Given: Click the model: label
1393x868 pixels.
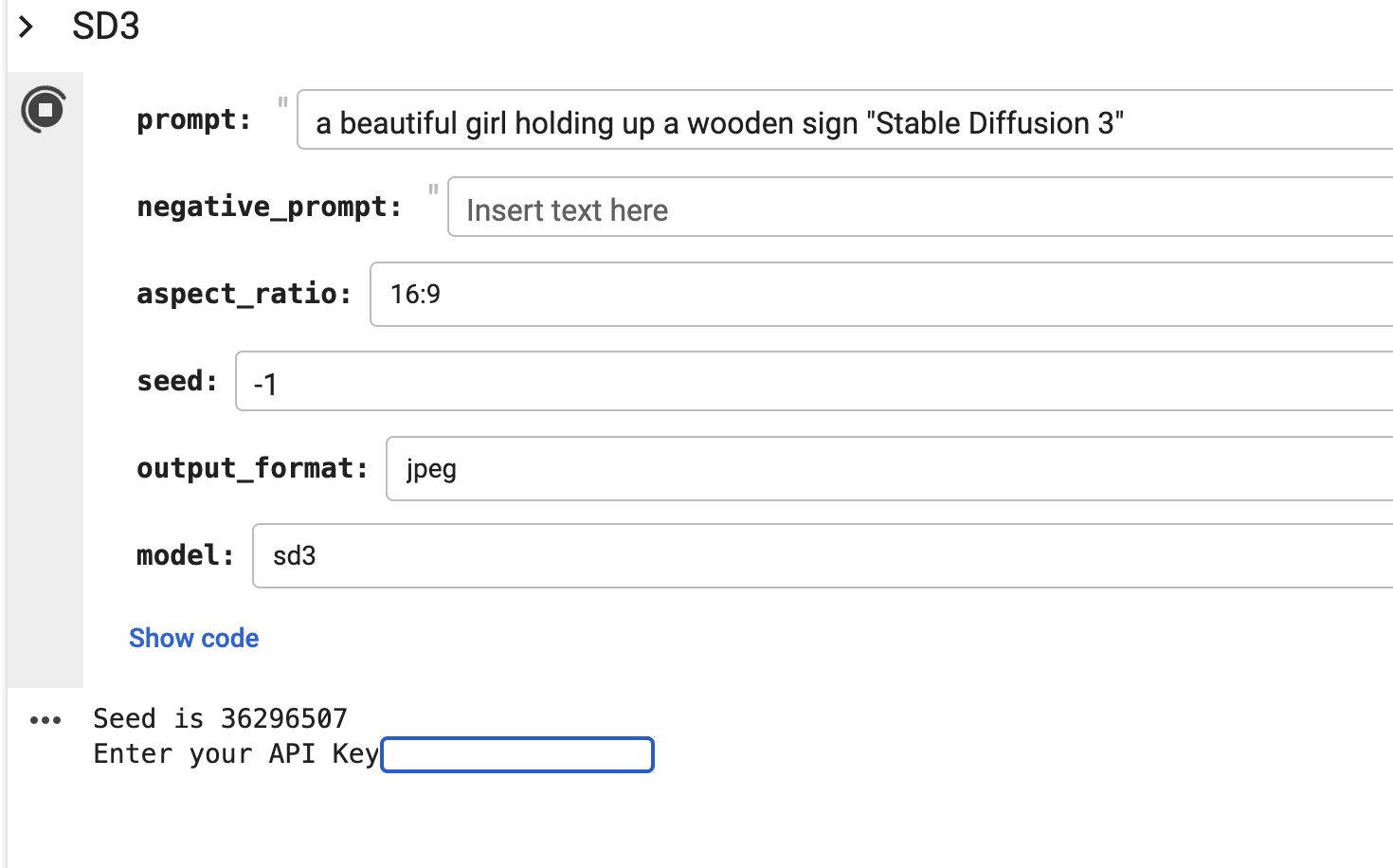Looking at the screenshot, I should tap(186, 555).
